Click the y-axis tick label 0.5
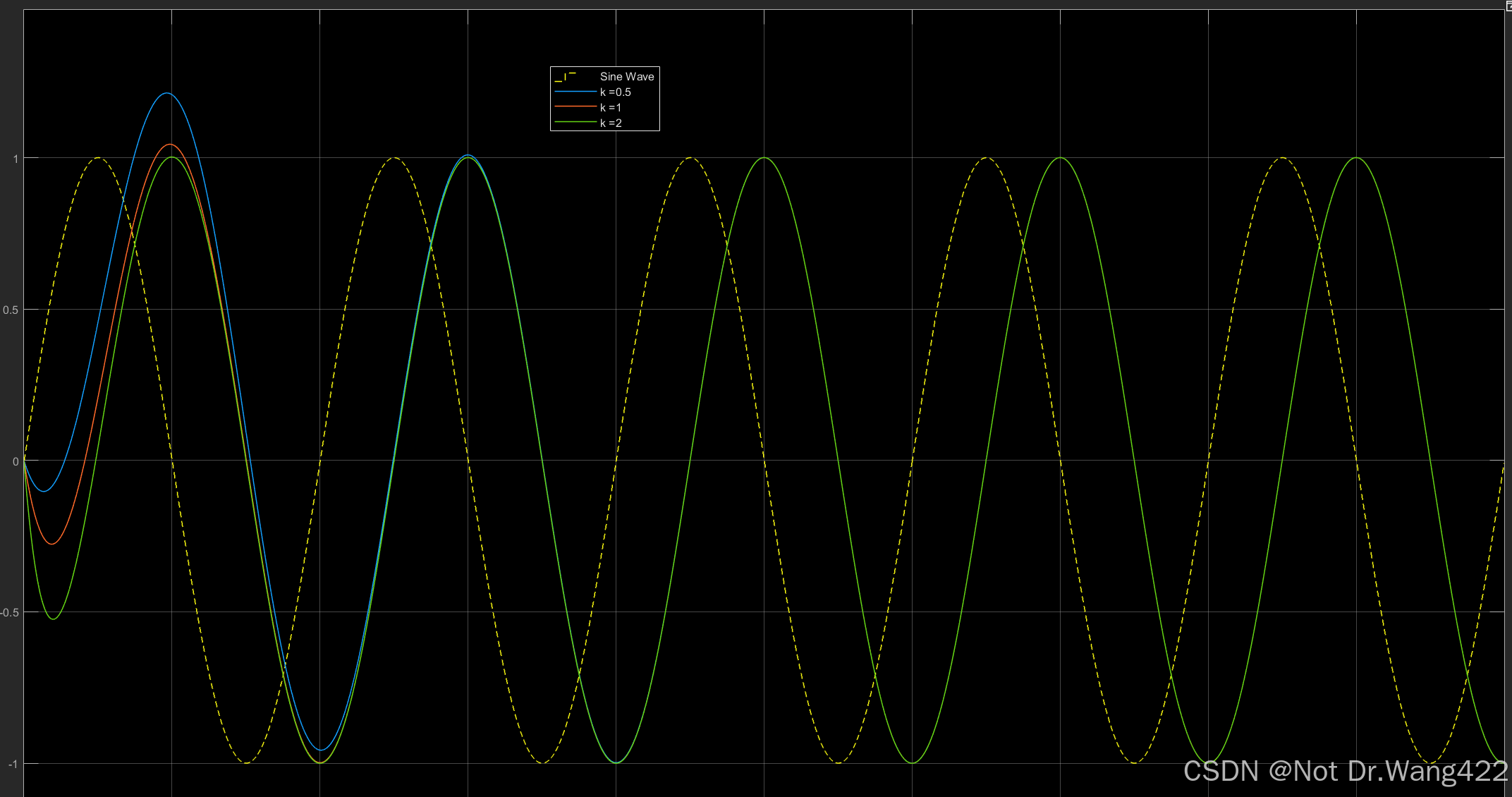1512x797 pixels. pos(11,310)
